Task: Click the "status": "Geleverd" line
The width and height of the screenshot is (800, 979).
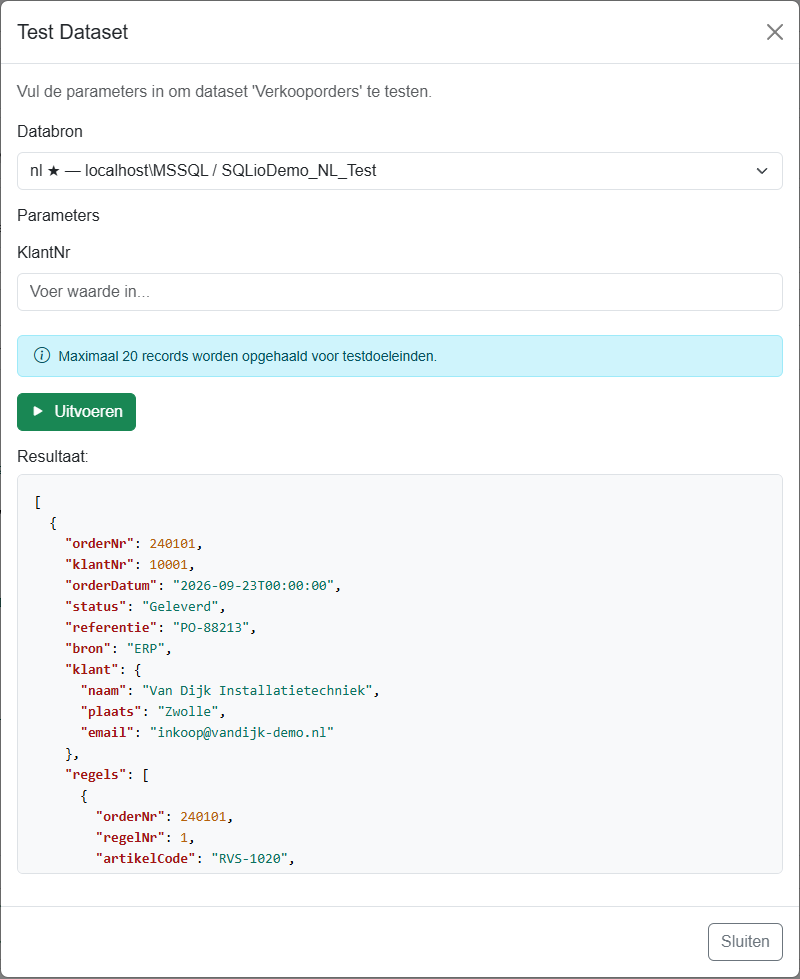Action: 145,606
